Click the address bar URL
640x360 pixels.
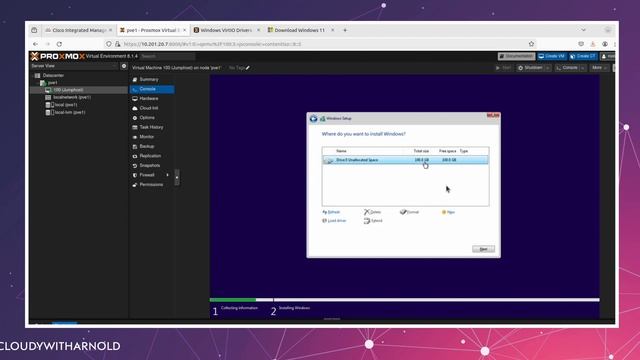[x=212, y=44]
